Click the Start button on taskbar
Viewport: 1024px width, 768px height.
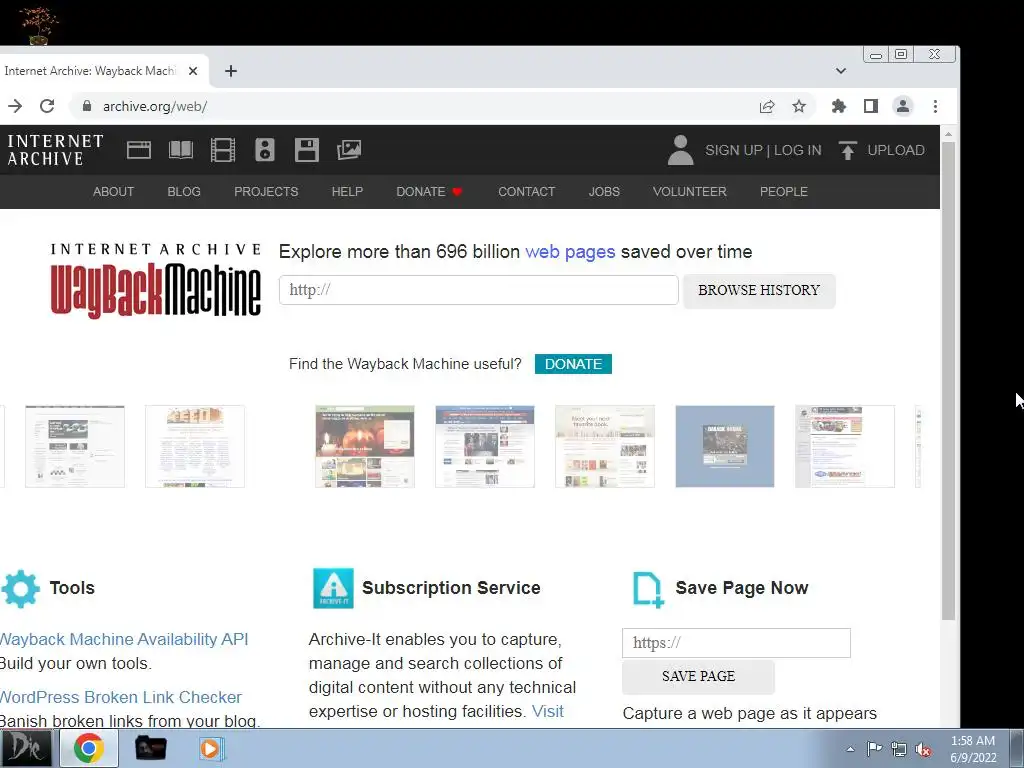point(27,748)
